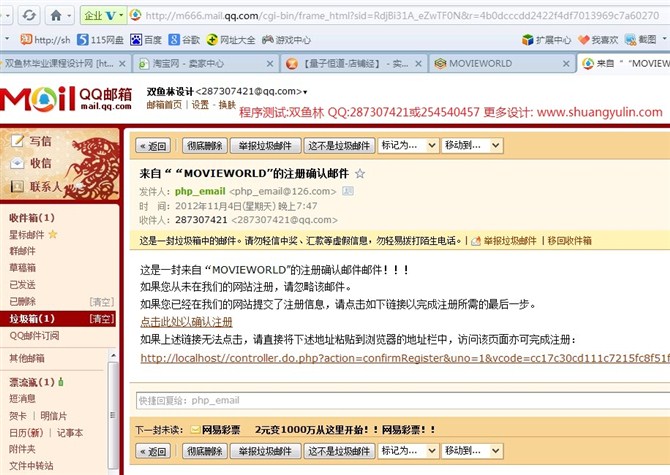This screenshot has height=475, width=670.
Task: Open the 网址大全 bookmark
Action: (231, 40)
